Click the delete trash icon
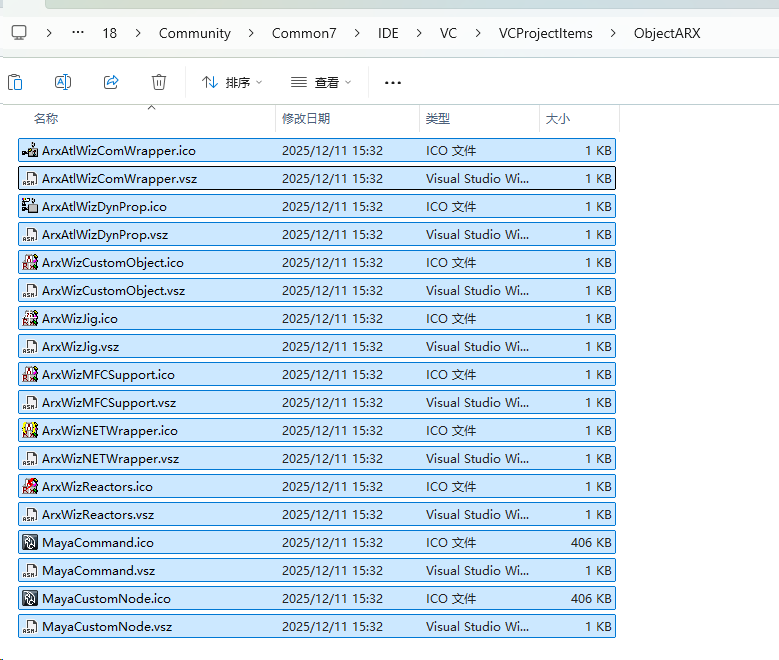779x660 pixels. coord(159,82)
